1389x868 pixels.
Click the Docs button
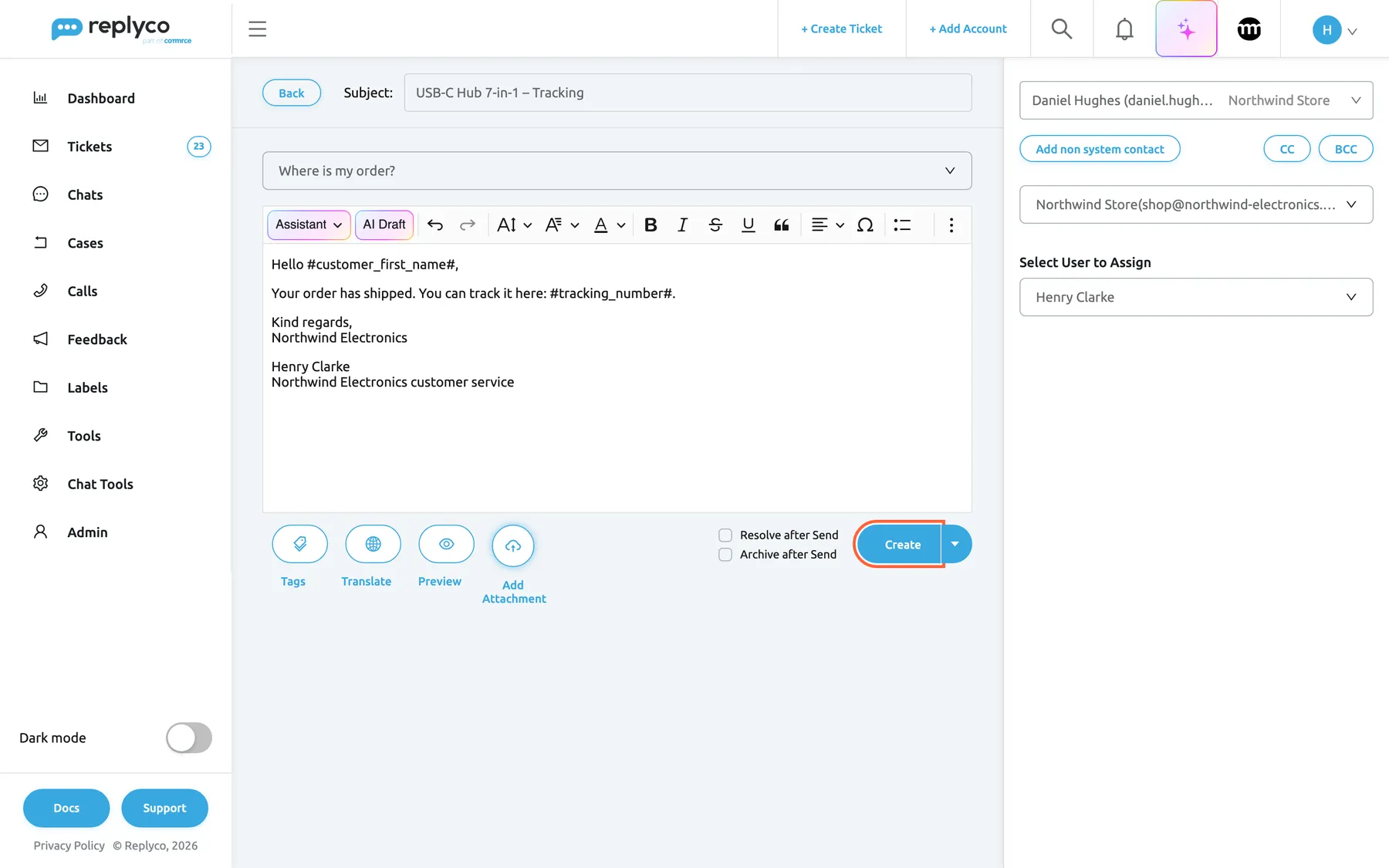[66, 808]
